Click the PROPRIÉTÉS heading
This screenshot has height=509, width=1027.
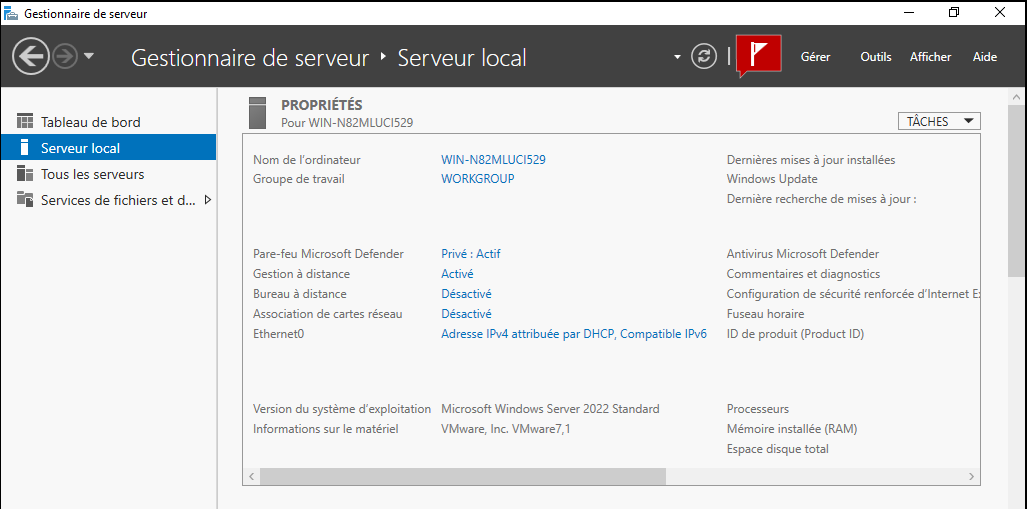(x=322, y=105)
